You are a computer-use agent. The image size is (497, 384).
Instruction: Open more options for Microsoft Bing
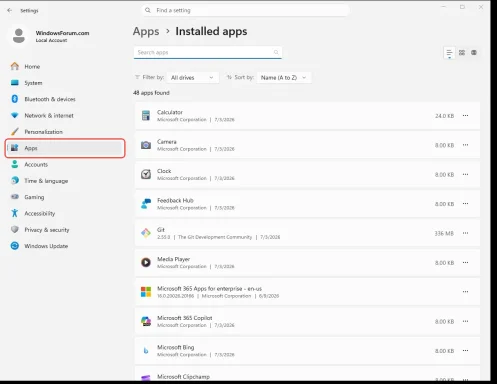466,351
